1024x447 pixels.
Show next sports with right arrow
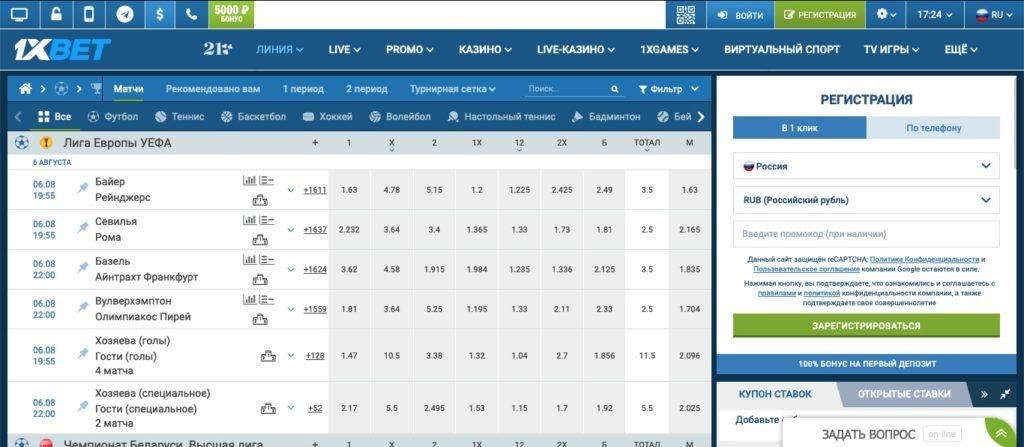[701, 117]
